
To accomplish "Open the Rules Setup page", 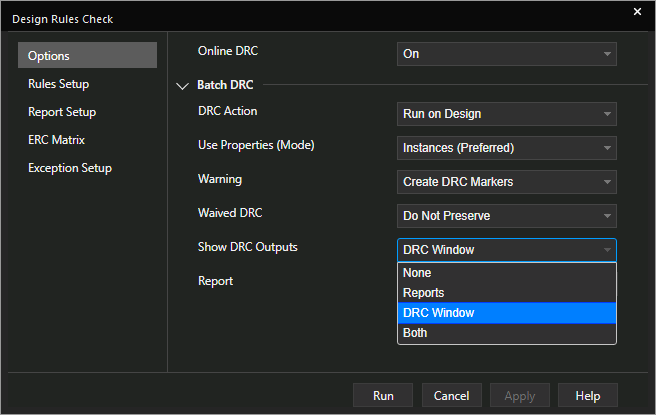I will [87, 84].
